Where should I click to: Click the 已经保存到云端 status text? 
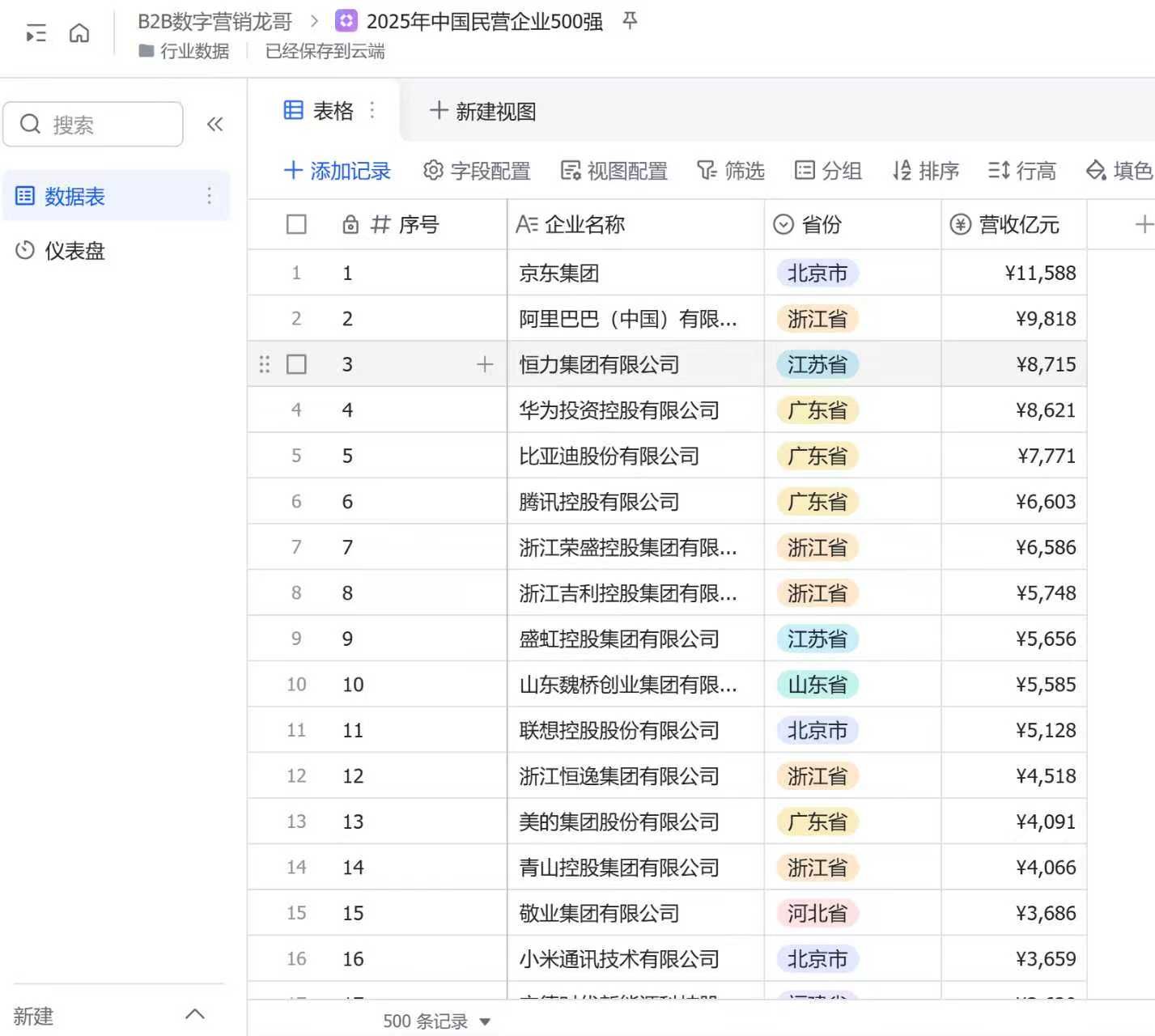pos(325,51)
